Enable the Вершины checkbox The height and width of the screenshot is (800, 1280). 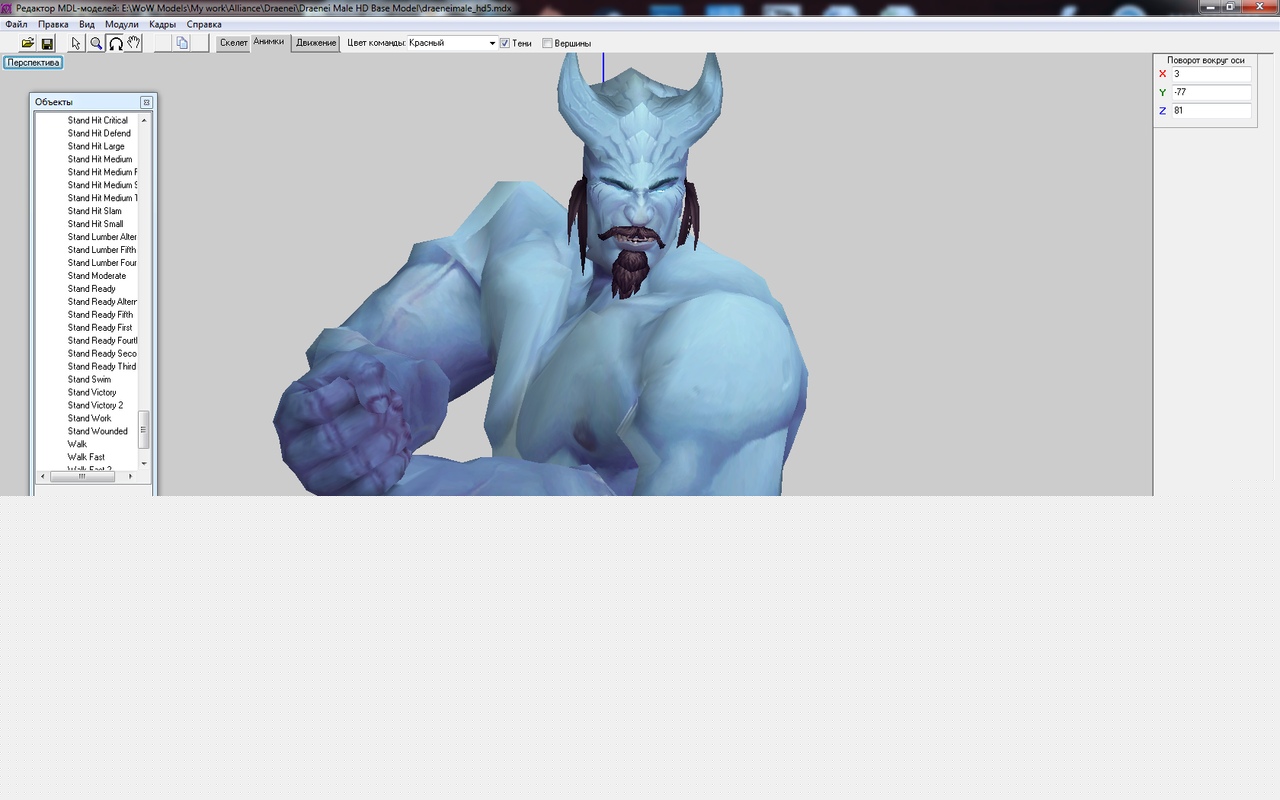tap(547, 43)
